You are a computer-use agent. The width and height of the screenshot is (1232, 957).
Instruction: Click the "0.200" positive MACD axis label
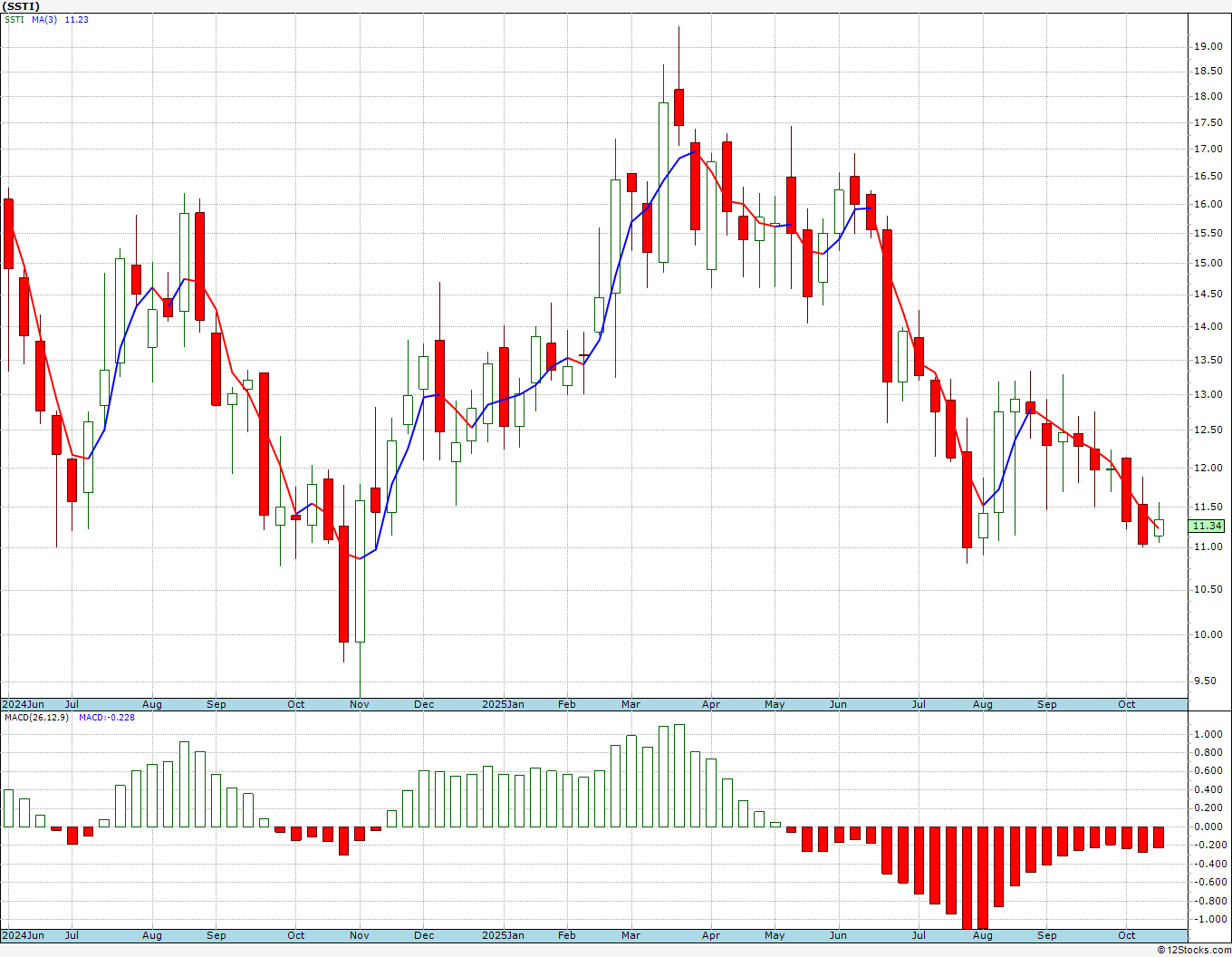pyautogui.click(x=1209, y=808)
